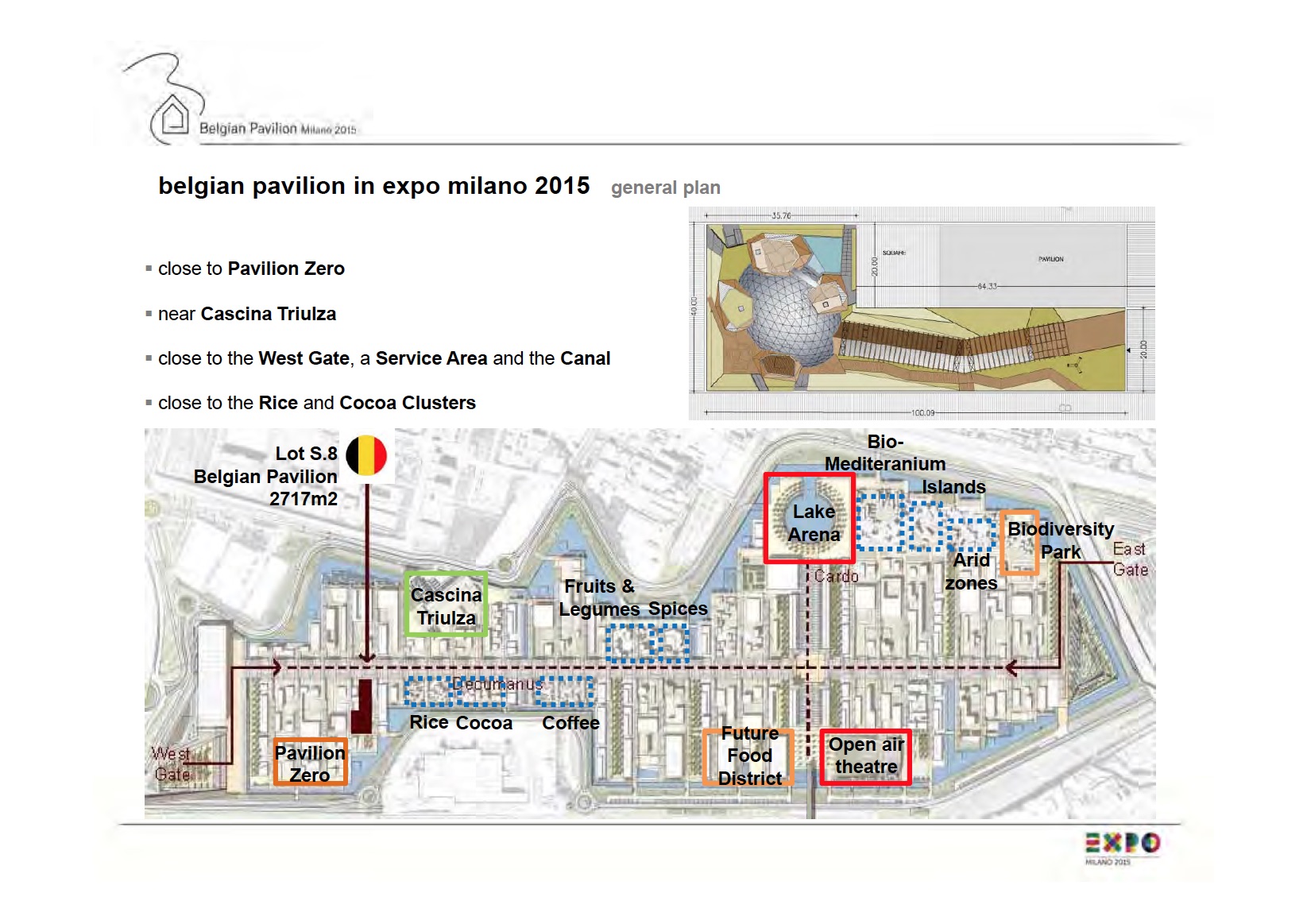The image size is (1307, 924).
Task: Click the slide title 'belgian pavilion in expo milano 2015'
Action: point(373,186)
